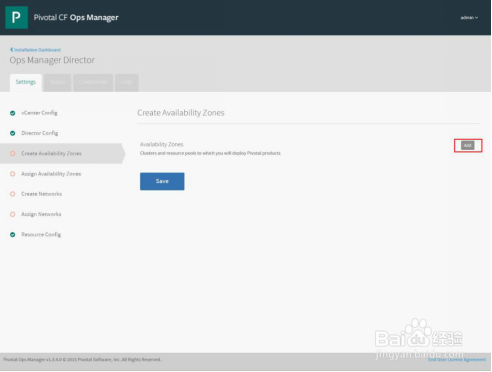The width and height of the screenshot is (492, 372).
Task: Go back to Installation Dashboard
Action: click(35, 50)
